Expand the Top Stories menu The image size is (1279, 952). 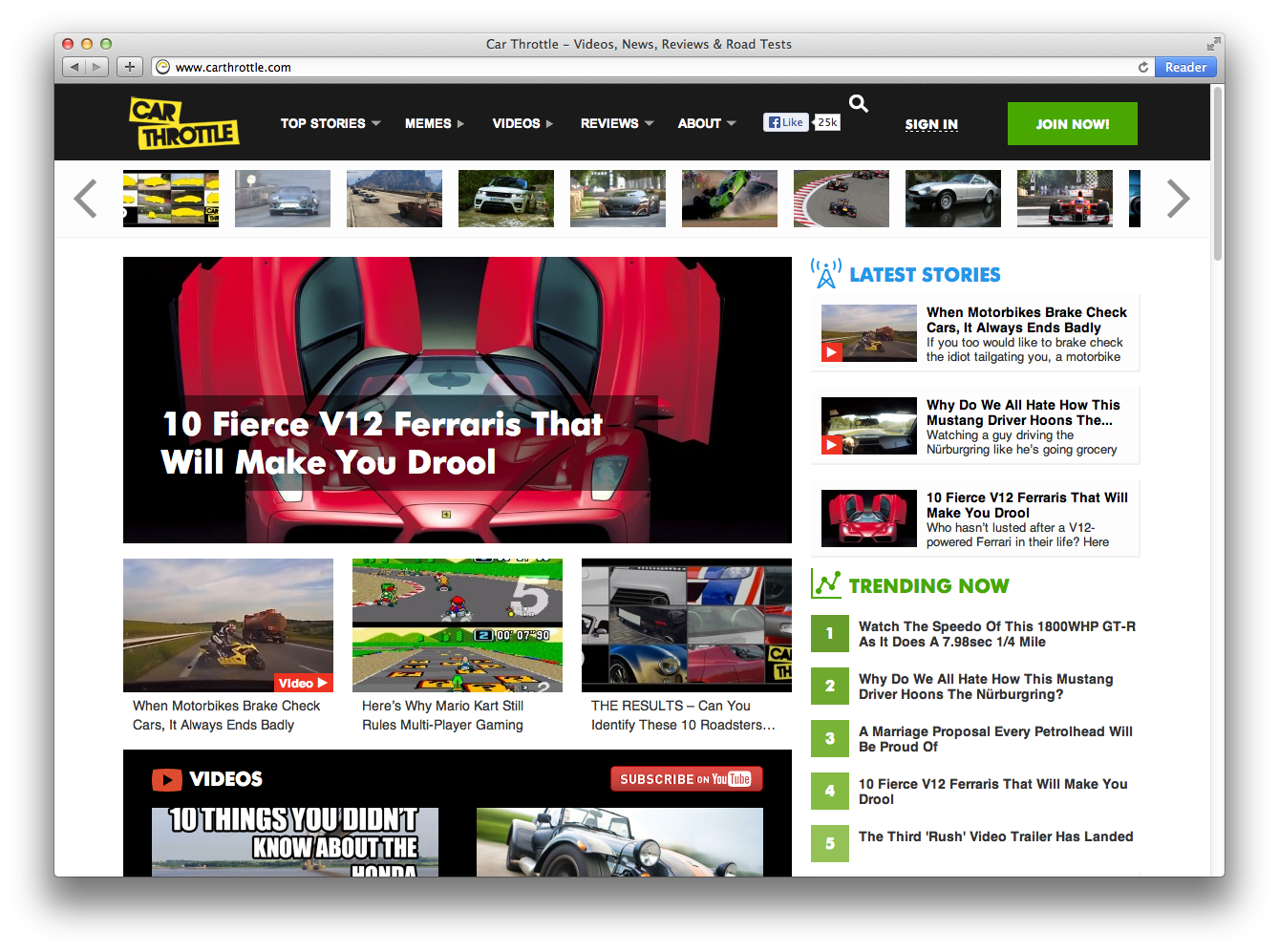pyautogui.click(x=330, y=123)
